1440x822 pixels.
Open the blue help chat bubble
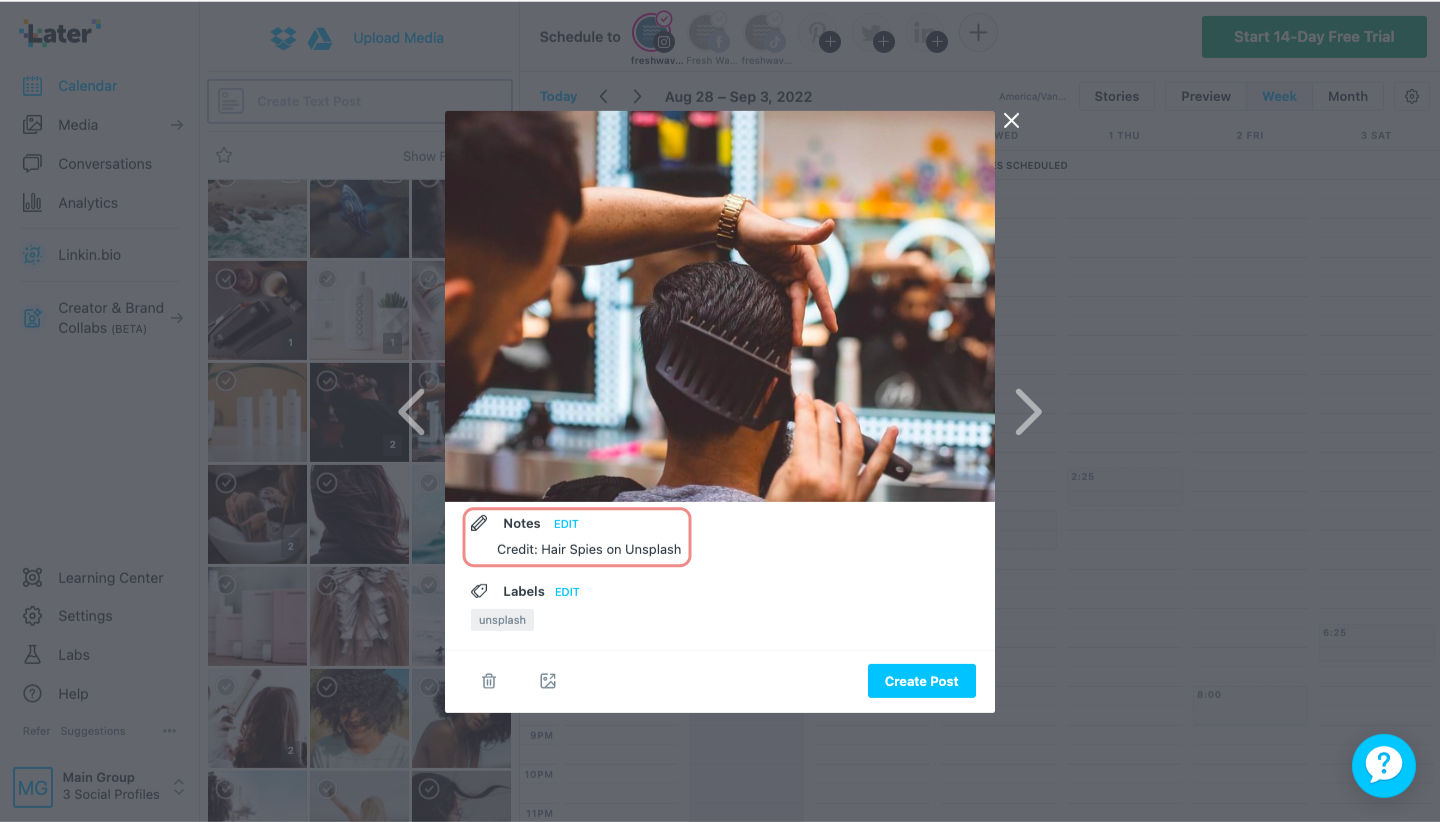tap(1383, 766)
